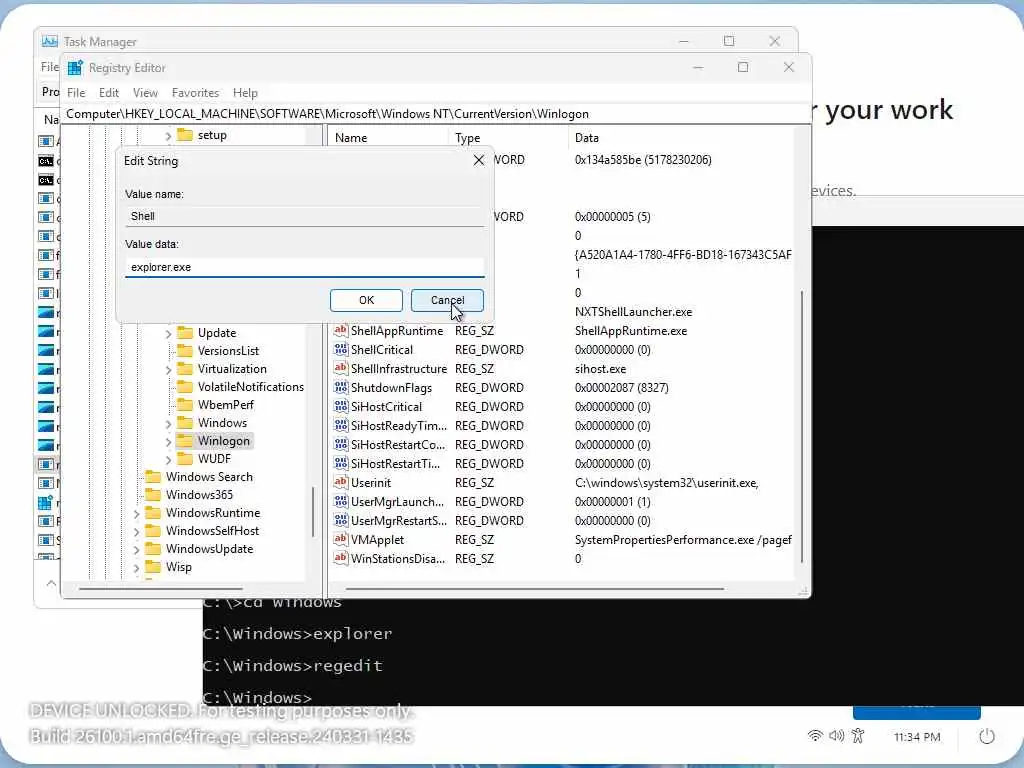Expand the WUDF tree node
1024x768 pixels.
tap(168, 460)
